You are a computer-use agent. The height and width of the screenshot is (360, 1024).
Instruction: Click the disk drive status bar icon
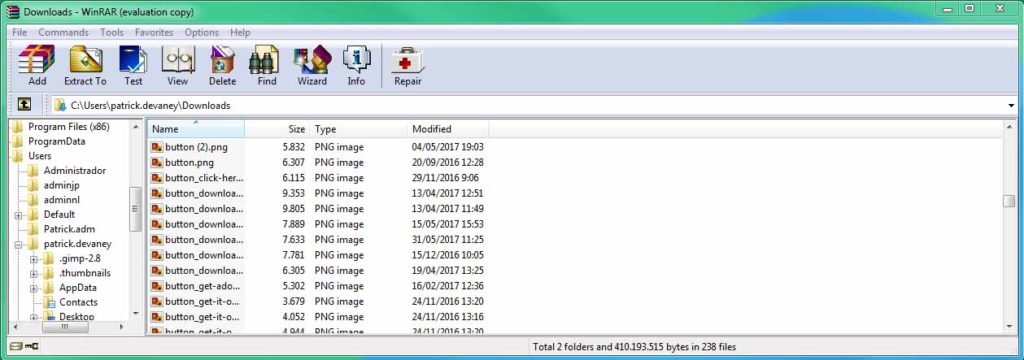tap(16, 347)
